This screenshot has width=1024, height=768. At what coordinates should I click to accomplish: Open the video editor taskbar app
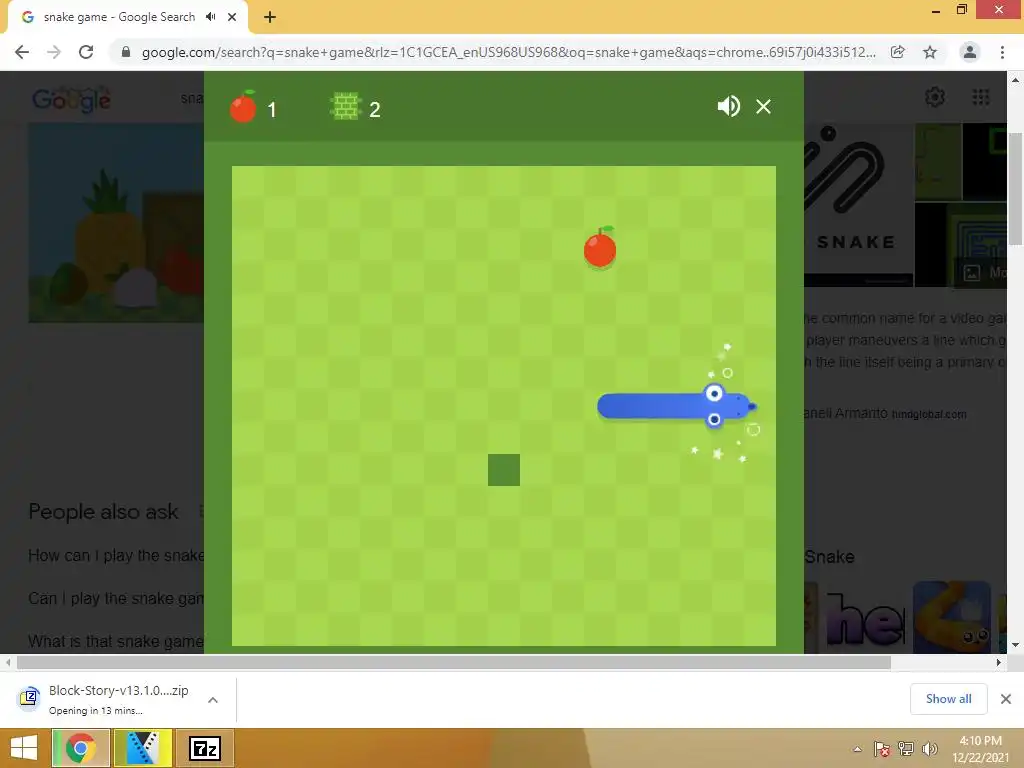(143, 748)
